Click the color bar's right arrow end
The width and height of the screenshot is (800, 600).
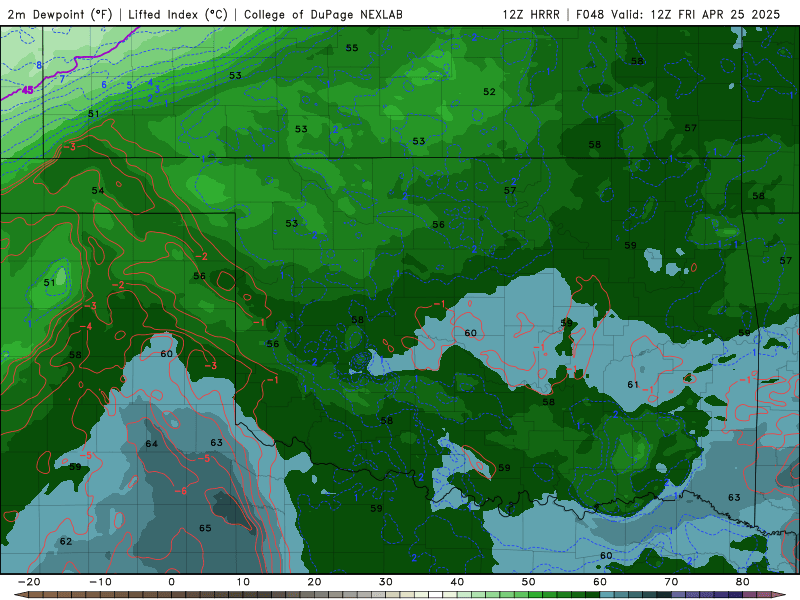click(x=780, y=595)
